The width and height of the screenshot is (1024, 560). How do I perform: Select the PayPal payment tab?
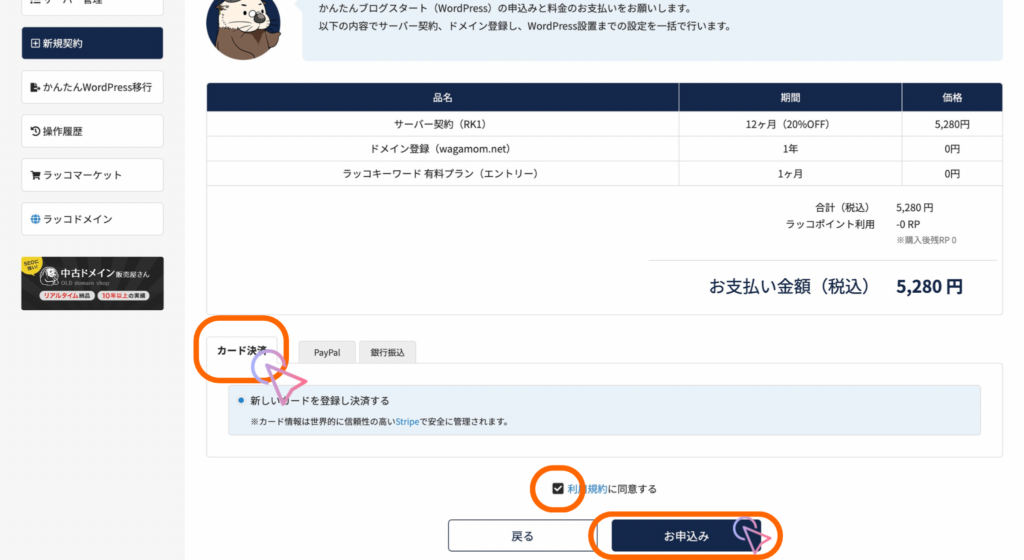(x=327, y=353)
